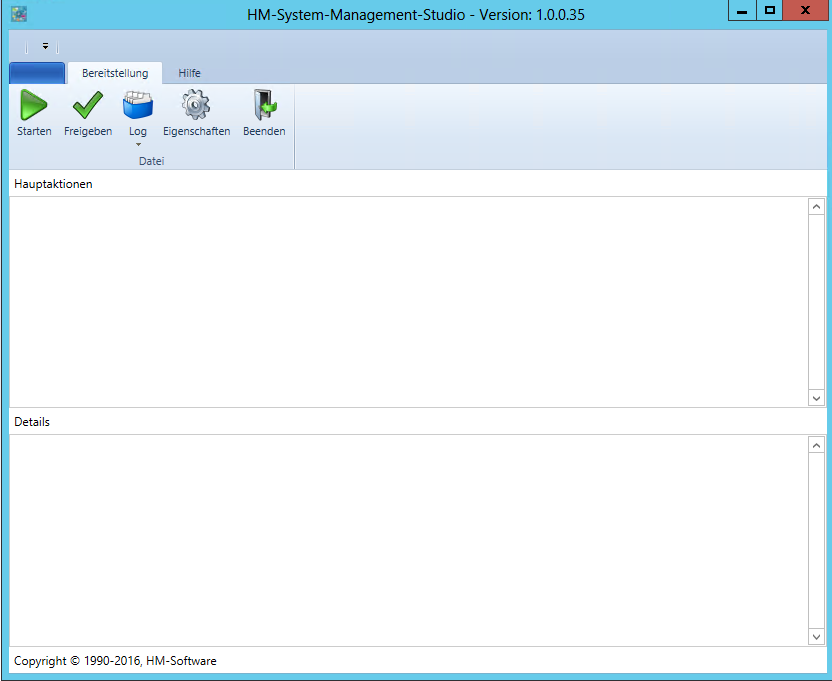Image resolution: width=832 pixels, height=681 pixels.
Task: Expand the Log dropdown arrow
Action: [x=138, y=145]
